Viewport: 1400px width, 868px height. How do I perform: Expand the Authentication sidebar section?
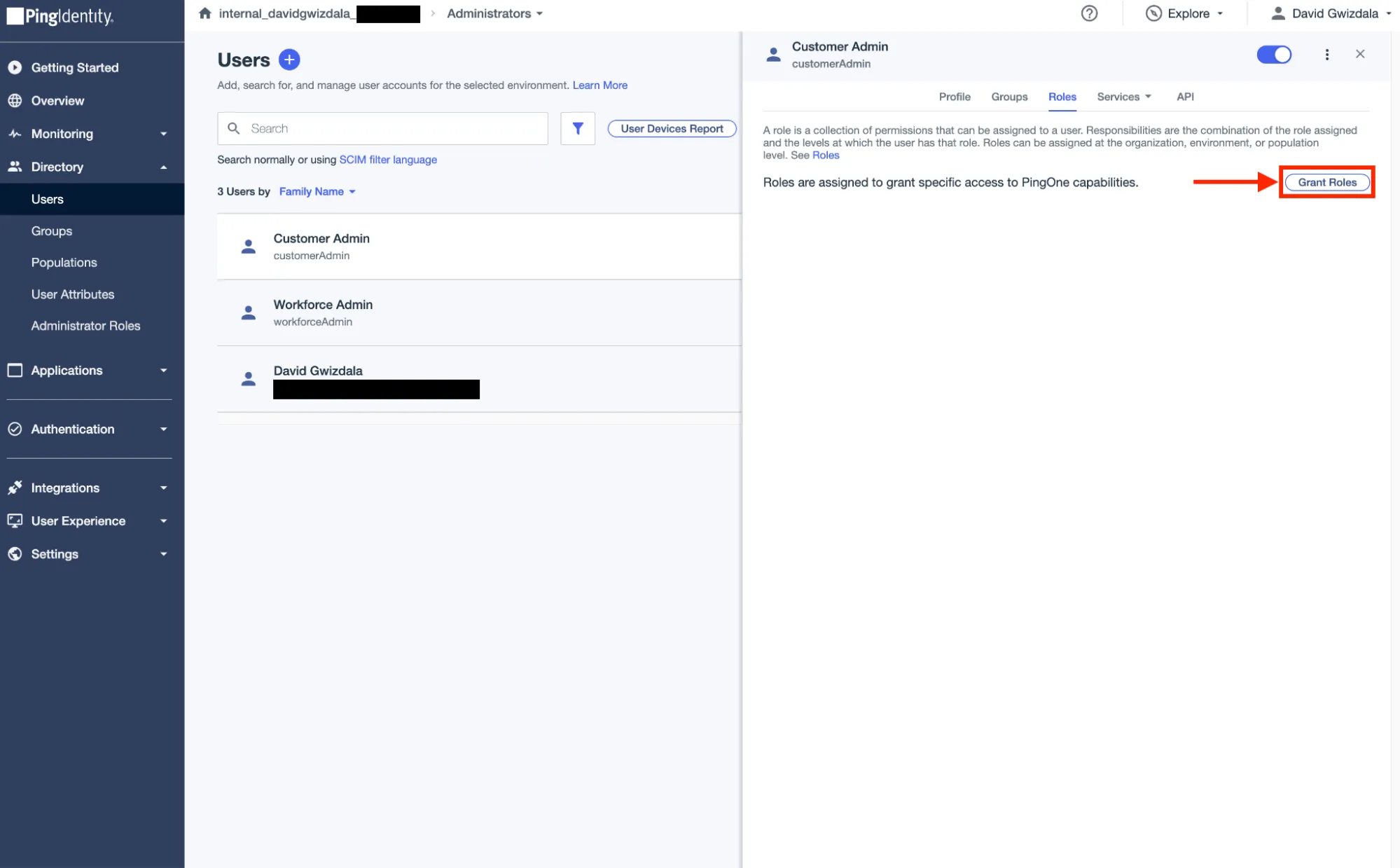pyautogui.click(x=163, y=429)
